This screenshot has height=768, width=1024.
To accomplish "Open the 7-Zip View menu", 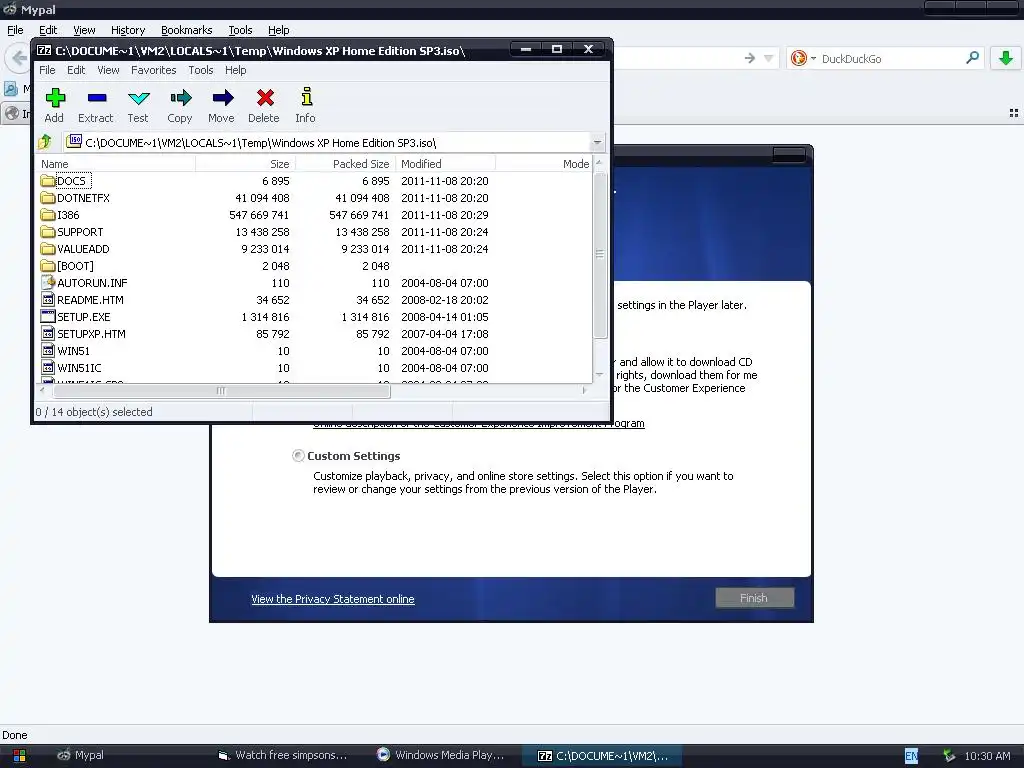I will click(x=108, y=70).
